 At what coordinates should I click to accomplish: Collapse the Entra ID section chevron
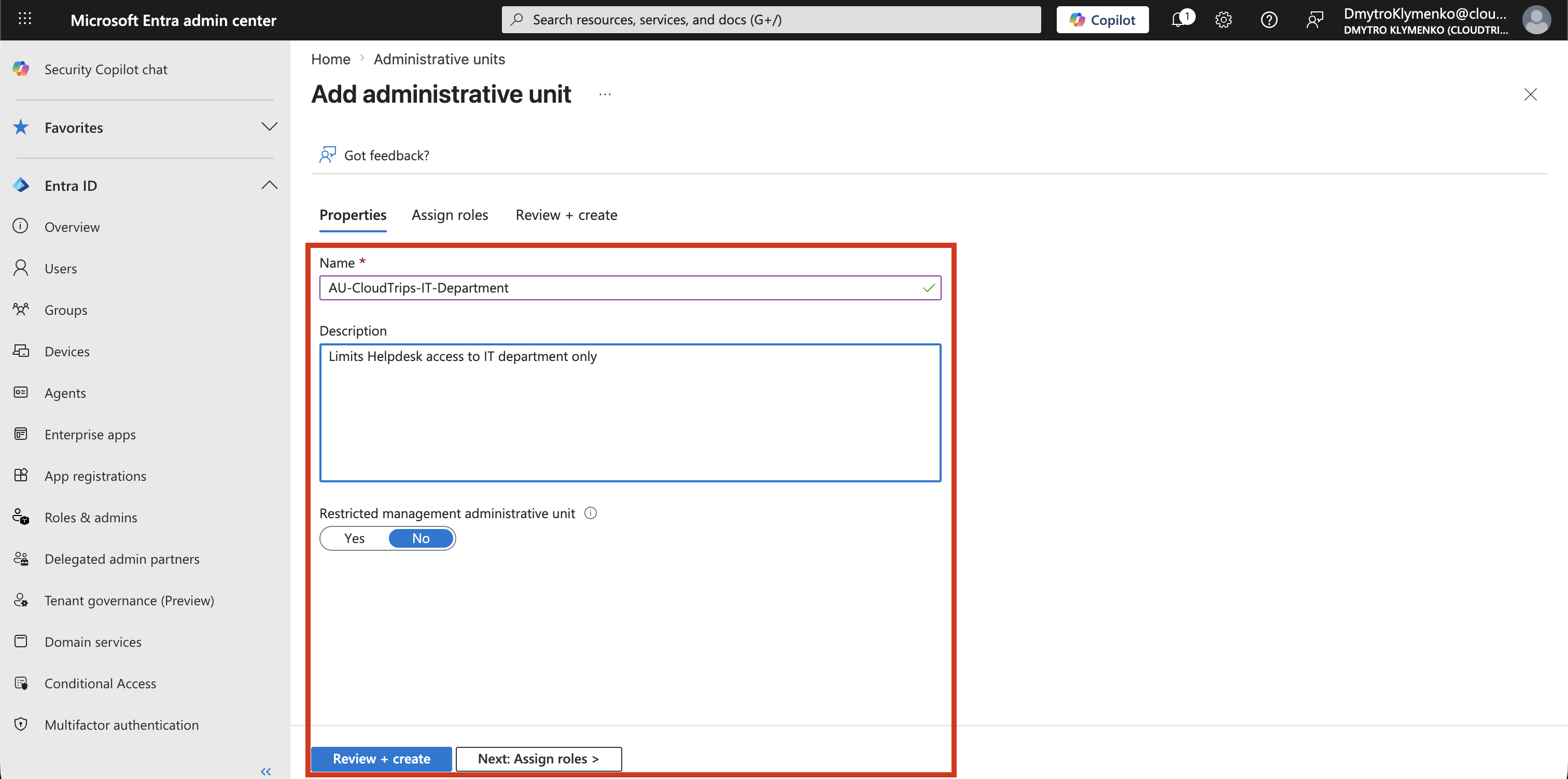click(269, 185)
